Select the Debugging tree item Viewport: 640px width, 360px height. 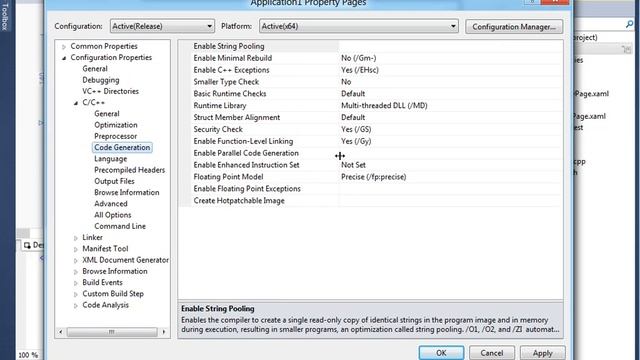pyautogui.click(x=100, y=80)
